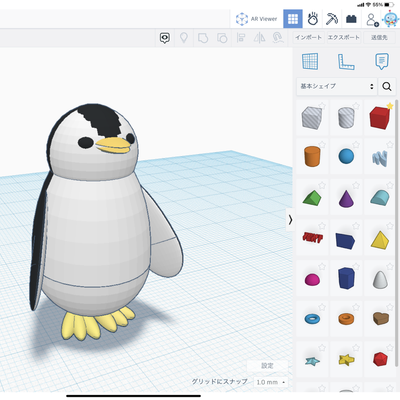Viewport: 400px width, 400px height.
Task: Select the penguin's yellow beak
Action: [113, 146]
